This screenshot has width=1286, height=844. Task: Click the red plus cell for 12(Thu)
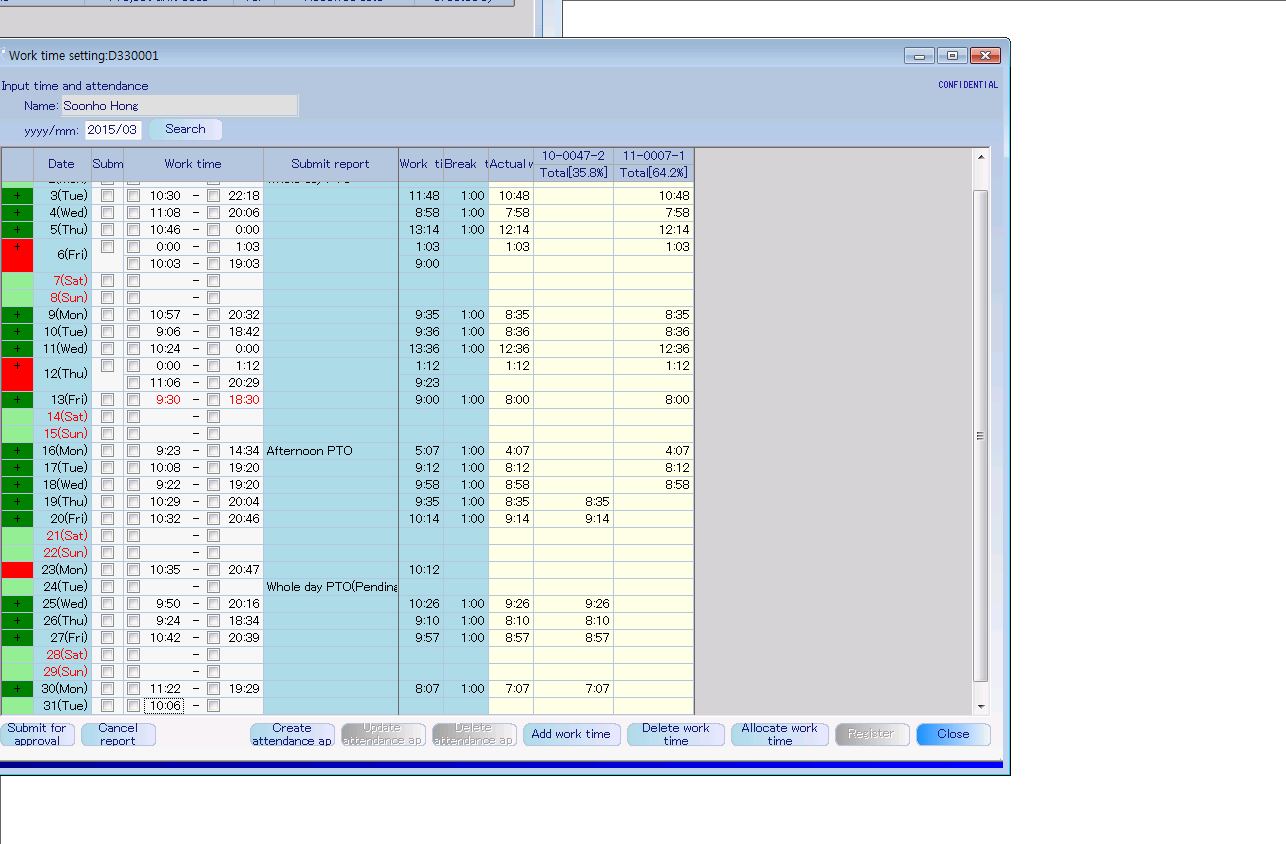[17, 374]
